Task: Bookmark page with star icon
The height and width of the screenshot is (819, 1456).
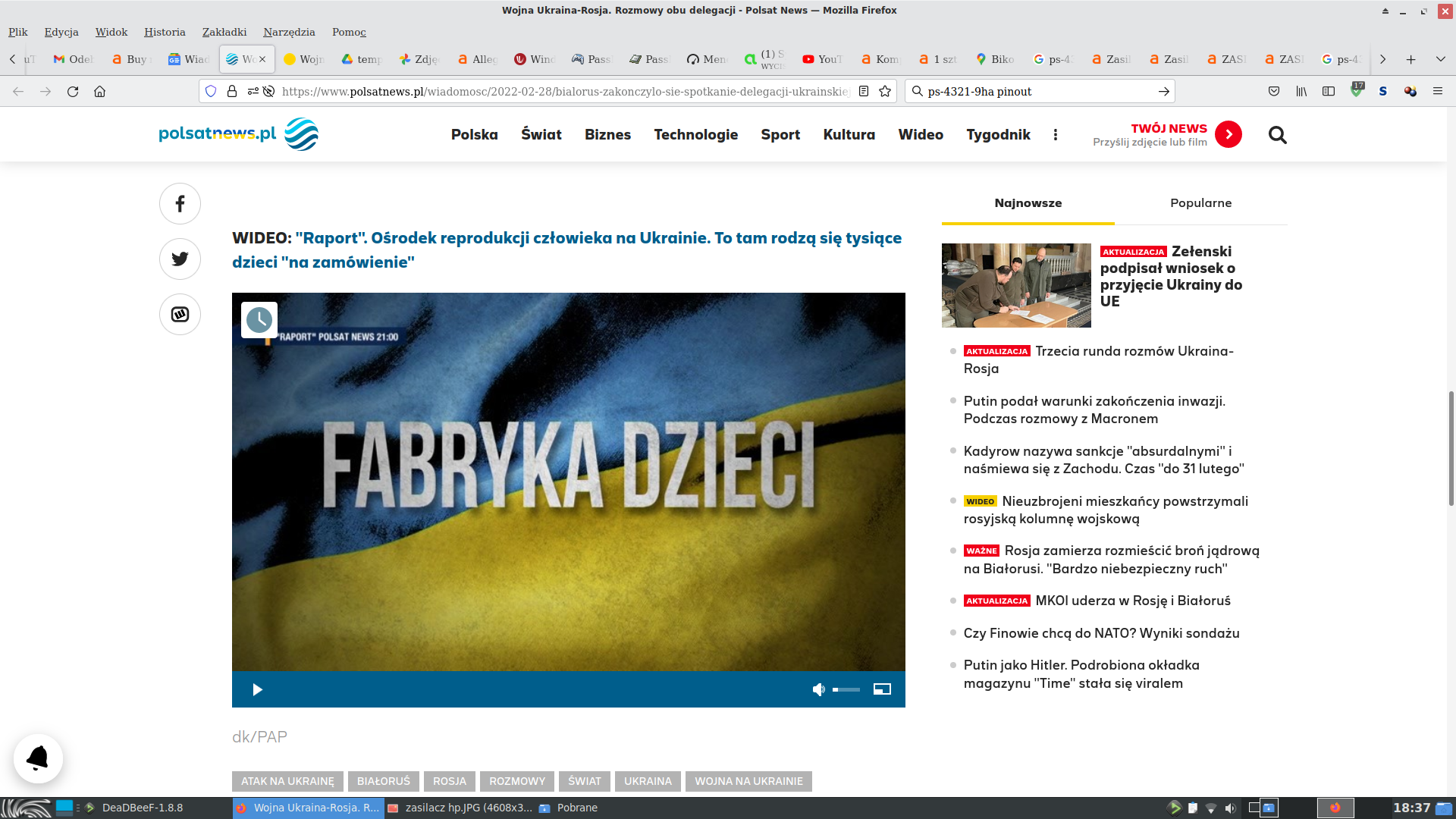Action: pos(884,91)
